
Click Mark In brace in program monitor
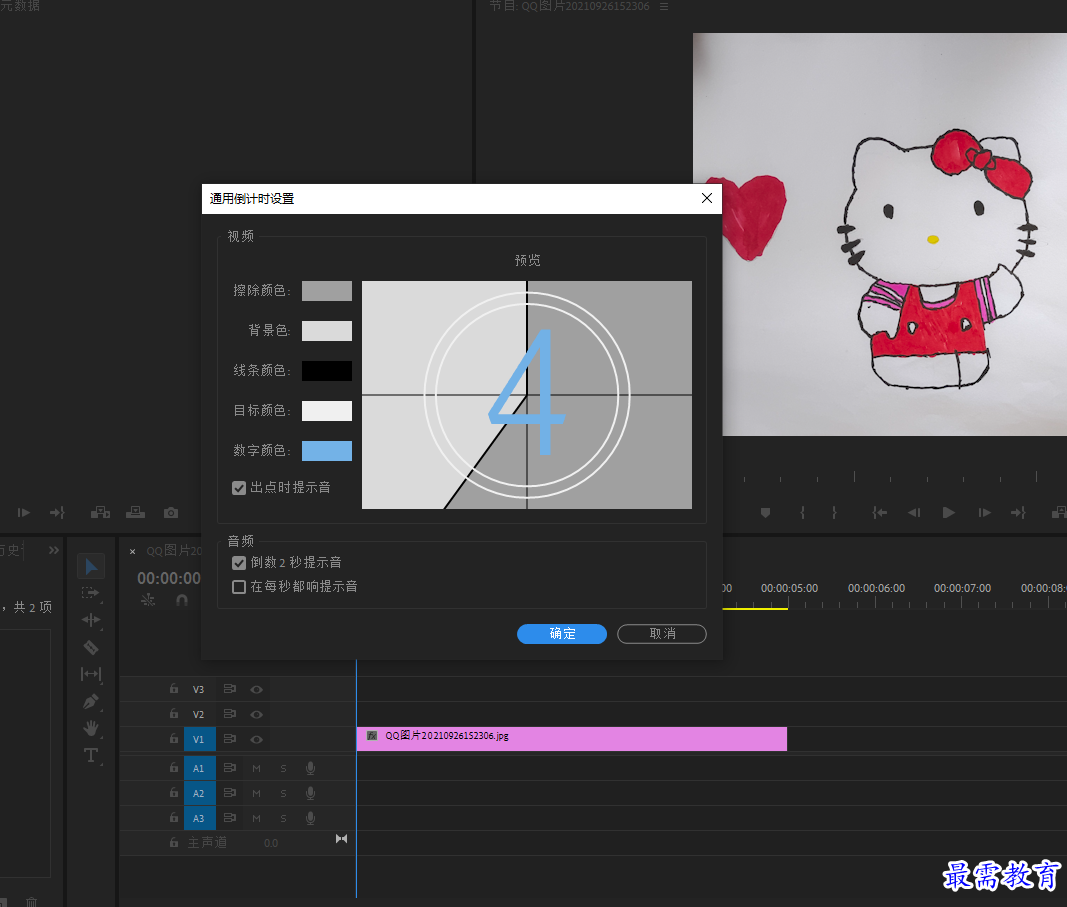802,512
